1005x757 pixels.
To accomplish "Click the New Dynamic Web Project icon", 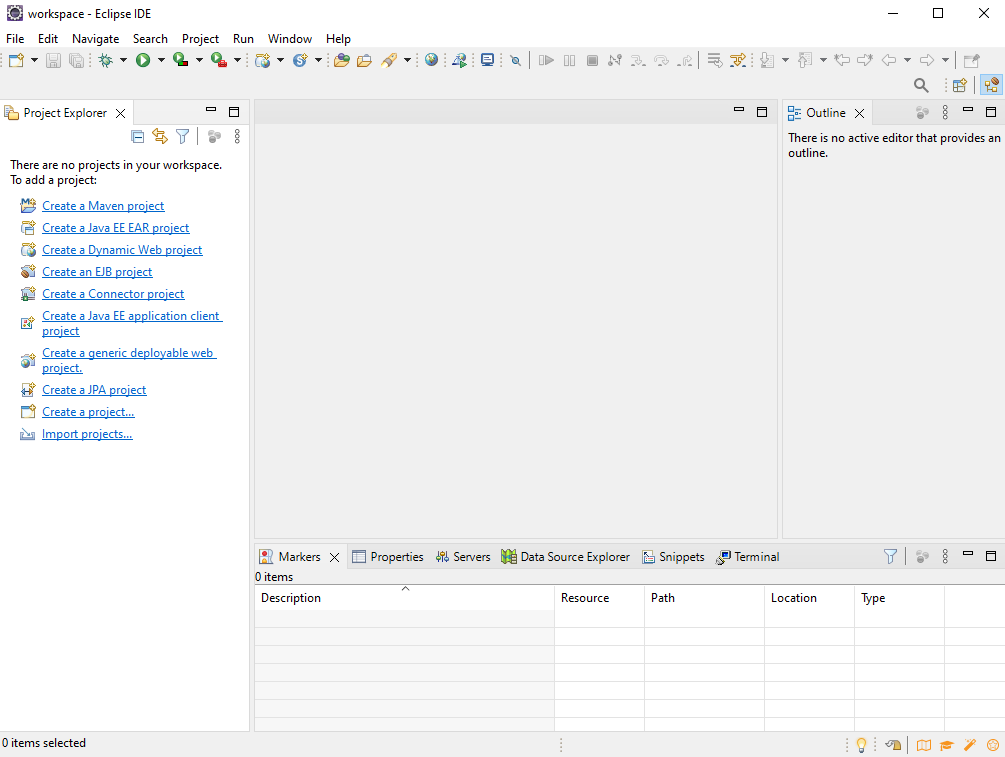I will point(263,60).
